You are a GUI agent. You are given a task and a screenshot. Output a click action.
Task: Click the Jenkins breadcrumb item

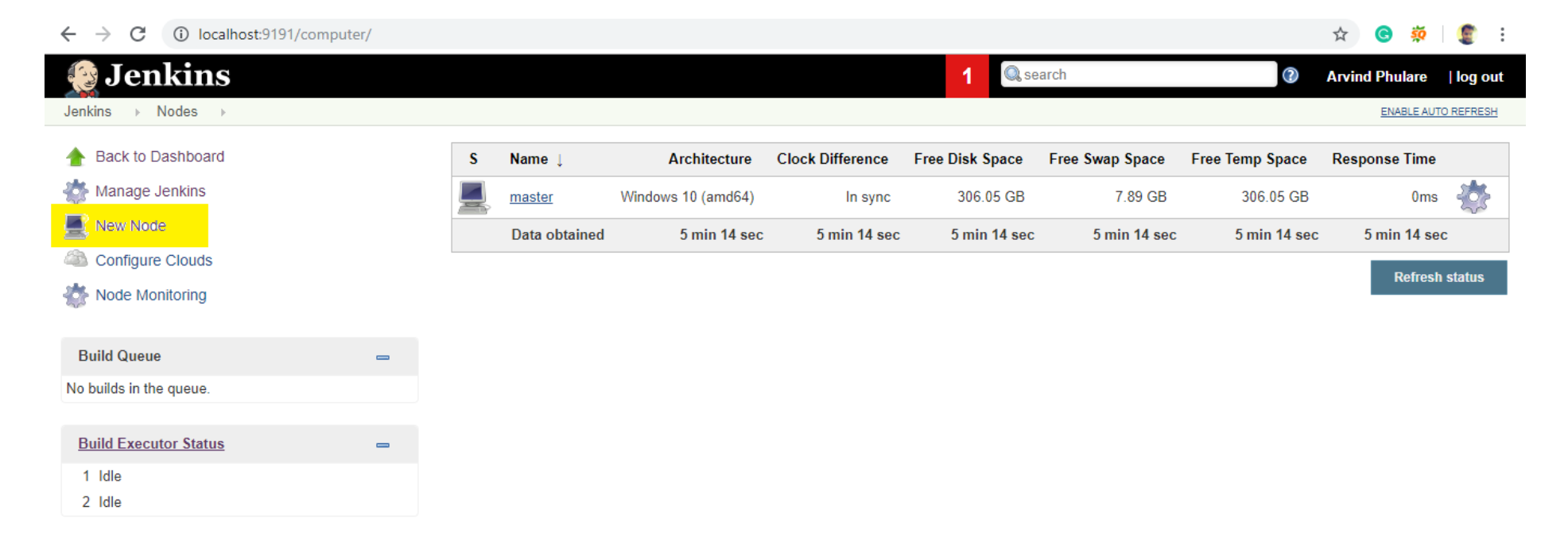[87, 111]
